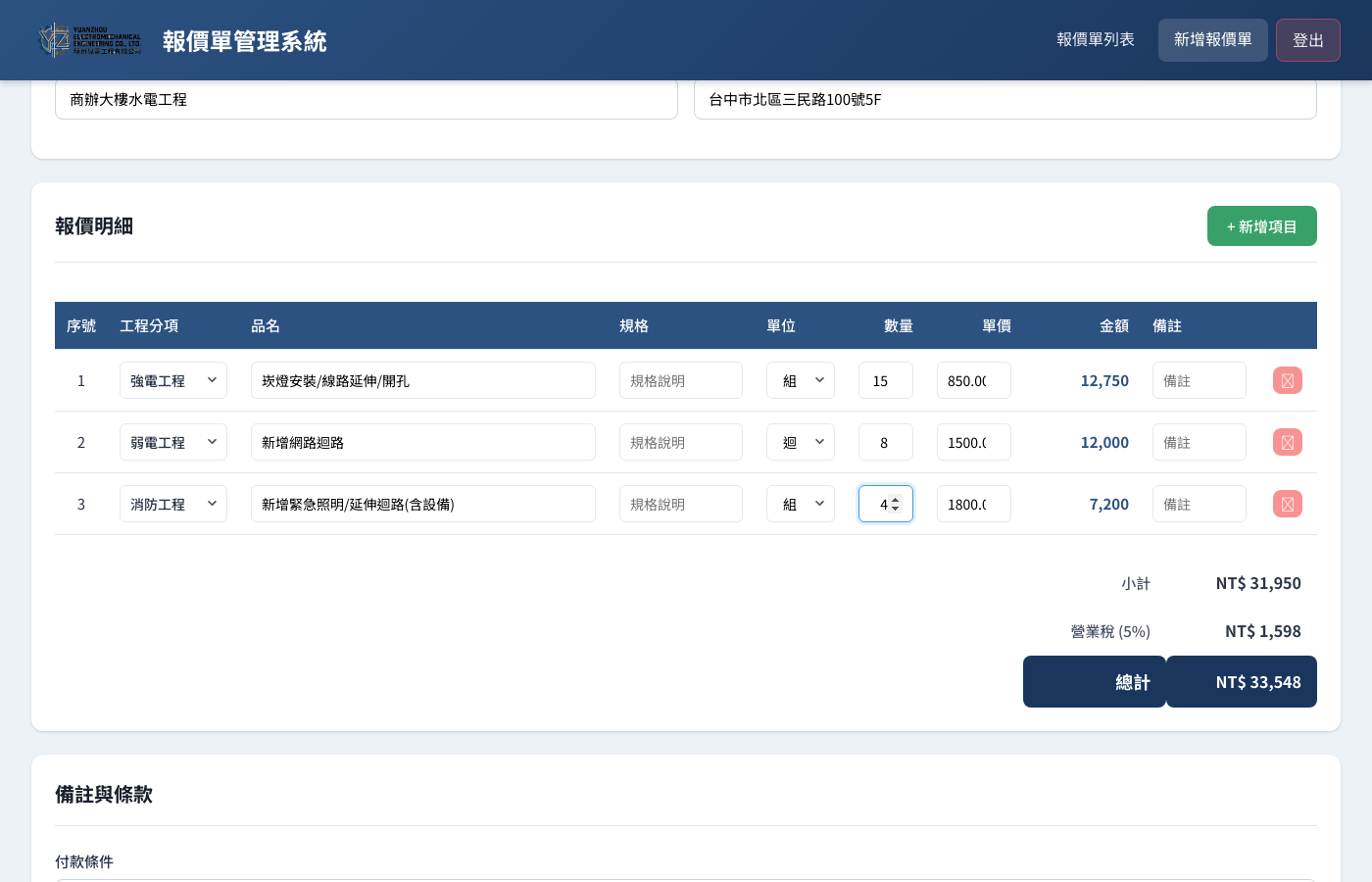Click the 規格說明 field on row 1
This screenshot has height=882, width=1372.
[x=681, y=380]
